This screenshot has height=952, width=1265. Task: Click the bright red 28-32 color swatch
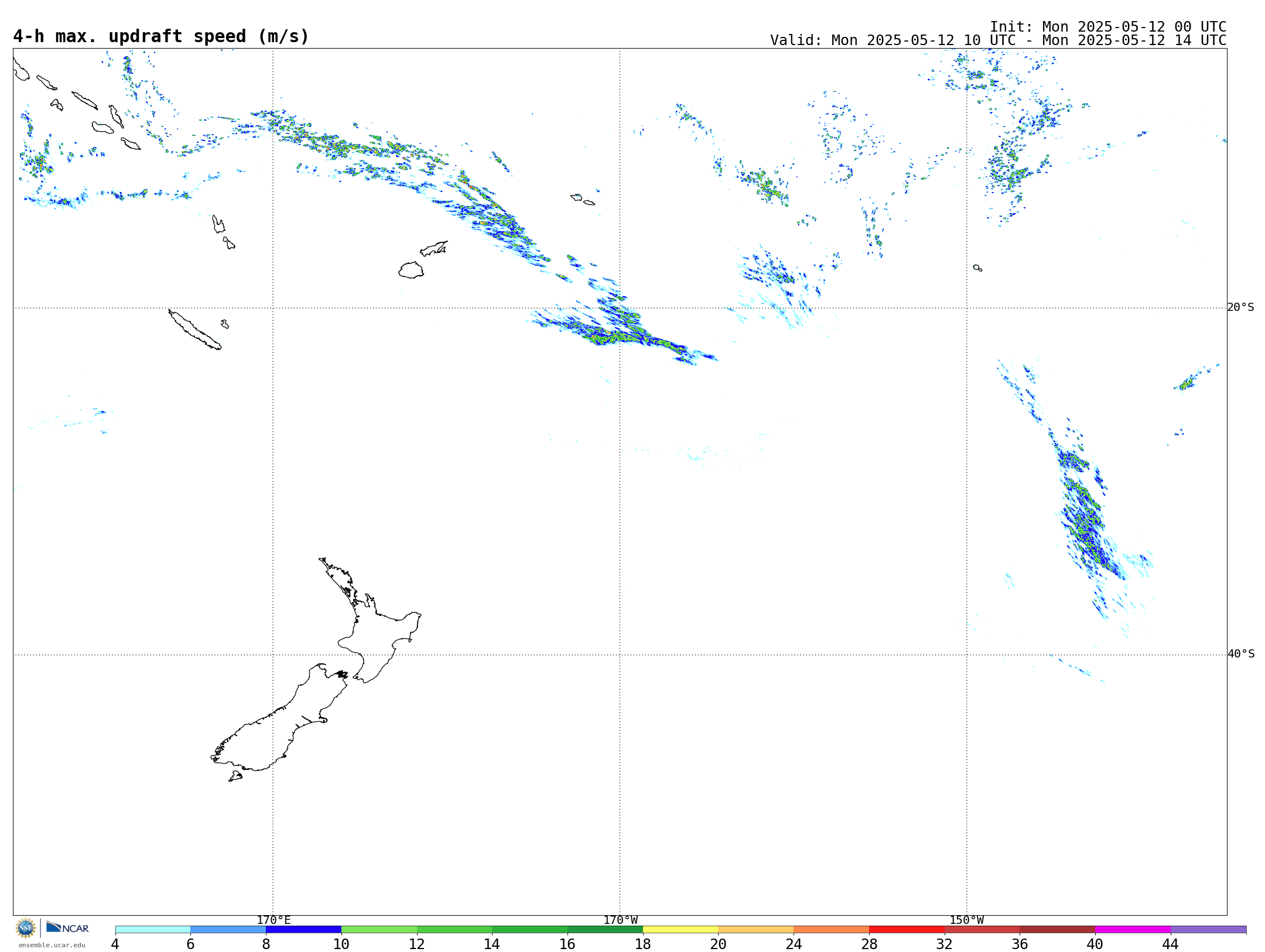coord(907,929)
